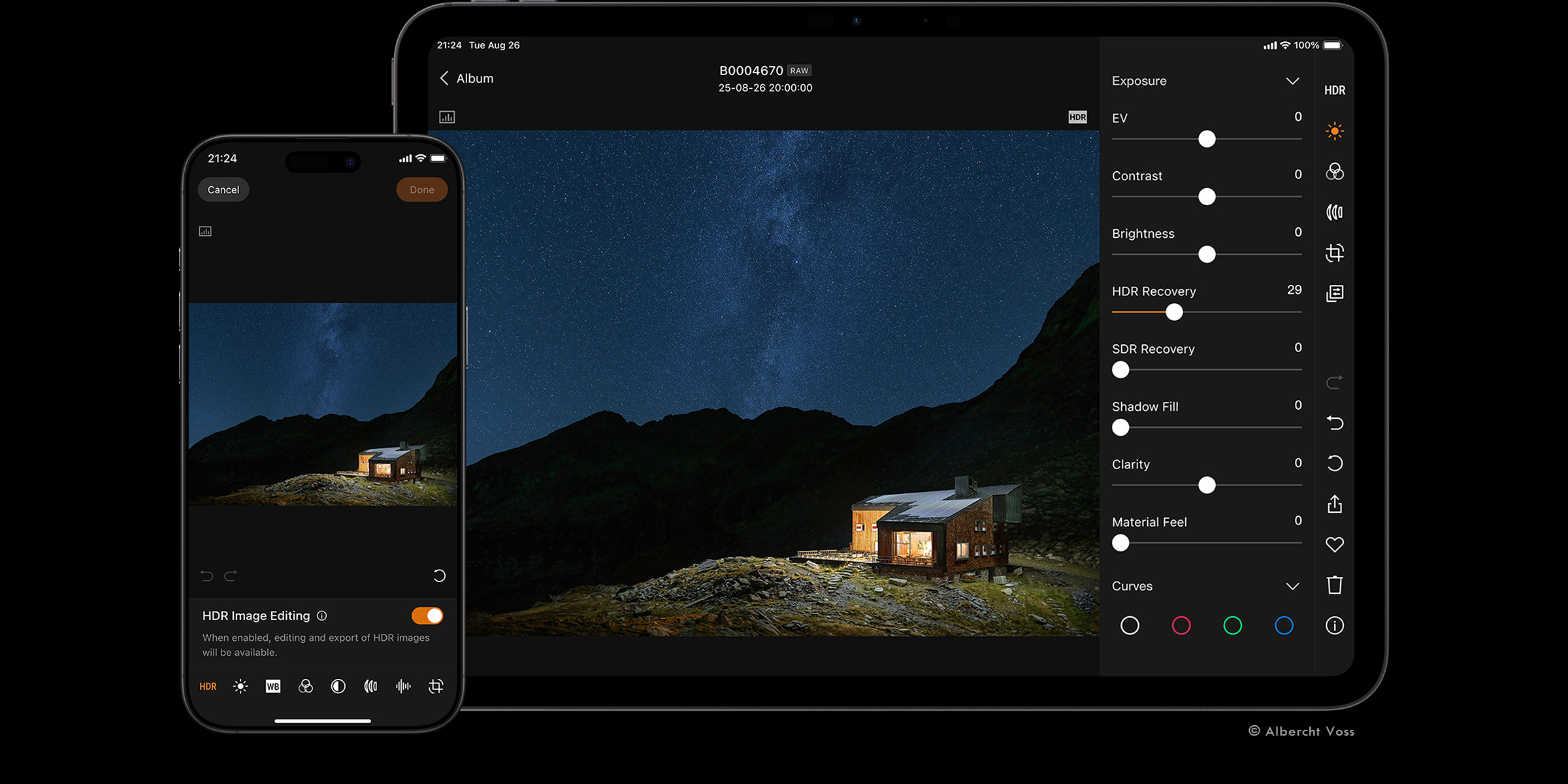Open histogram icon above tablet photo
This screenshot has height=784, width=1568.
coord(447,117)
